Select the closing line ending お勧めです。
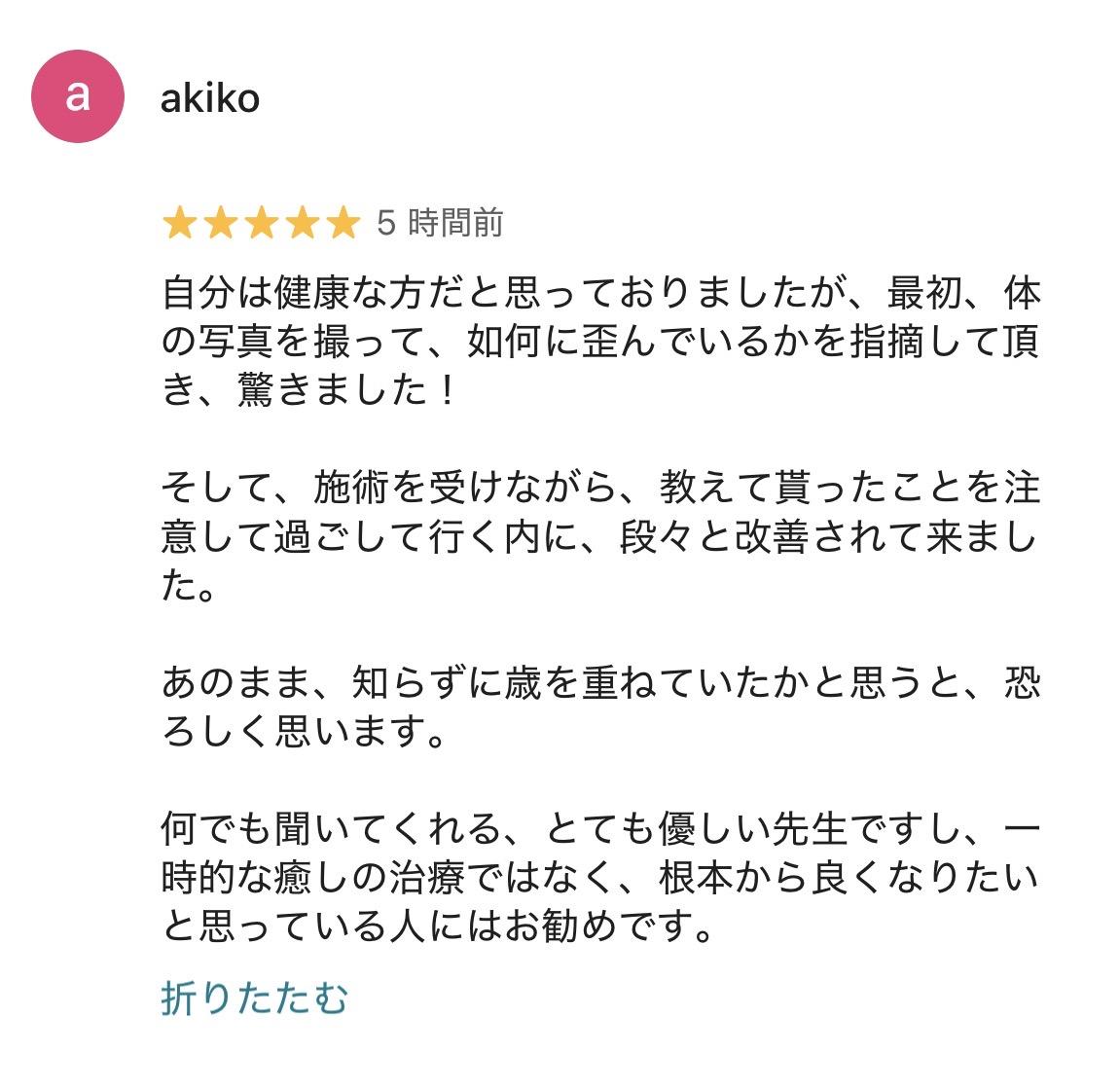Screen dimensions: 1120x1090 tap(439, 926)
